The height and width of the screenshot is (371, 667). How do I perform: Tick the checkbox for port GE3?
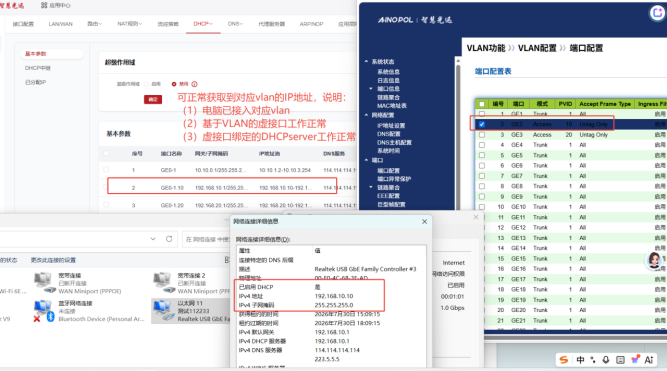coord(482,134)
